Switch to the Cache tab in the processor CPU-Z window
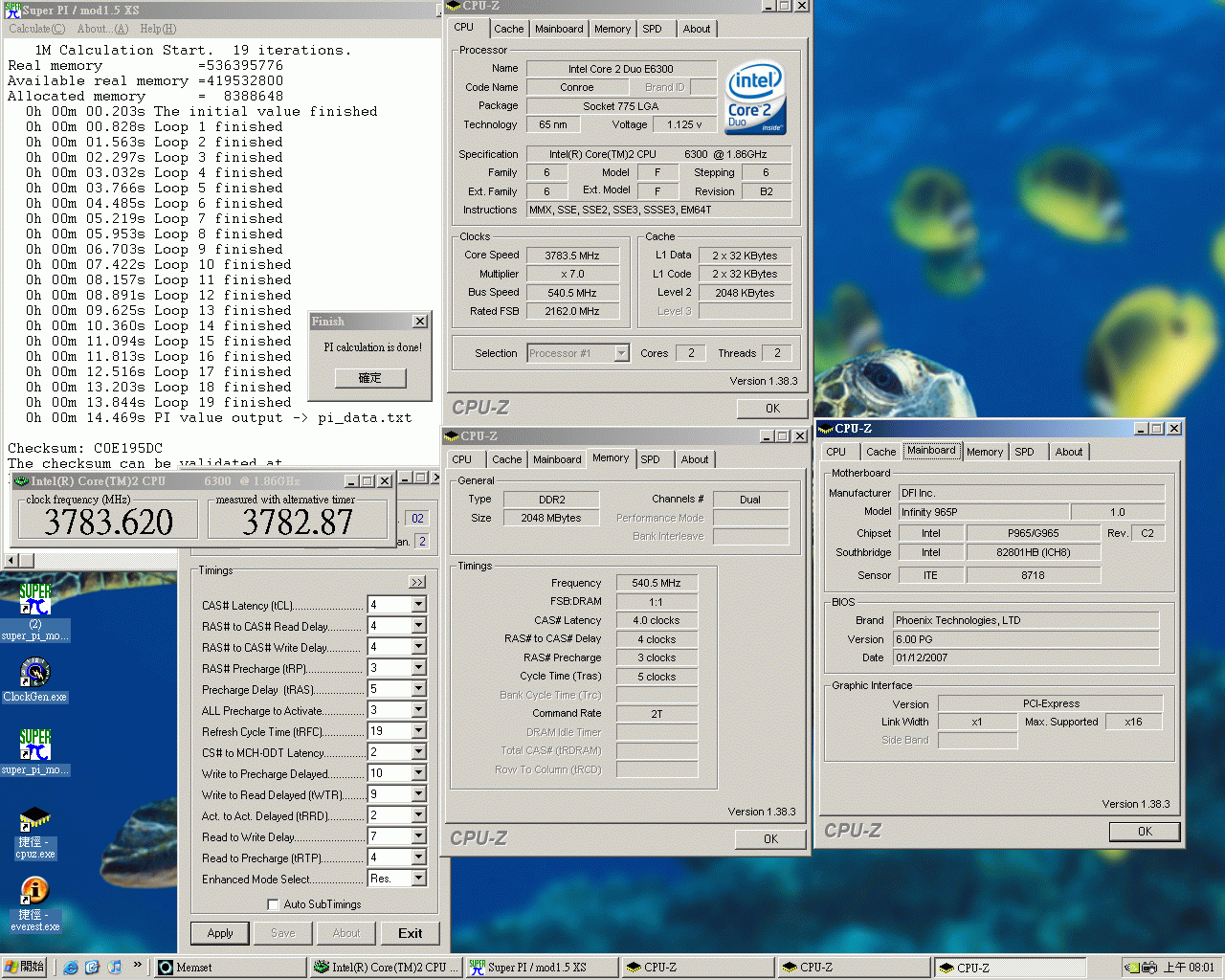The image size is (1225, 980). tap(509, 30)
